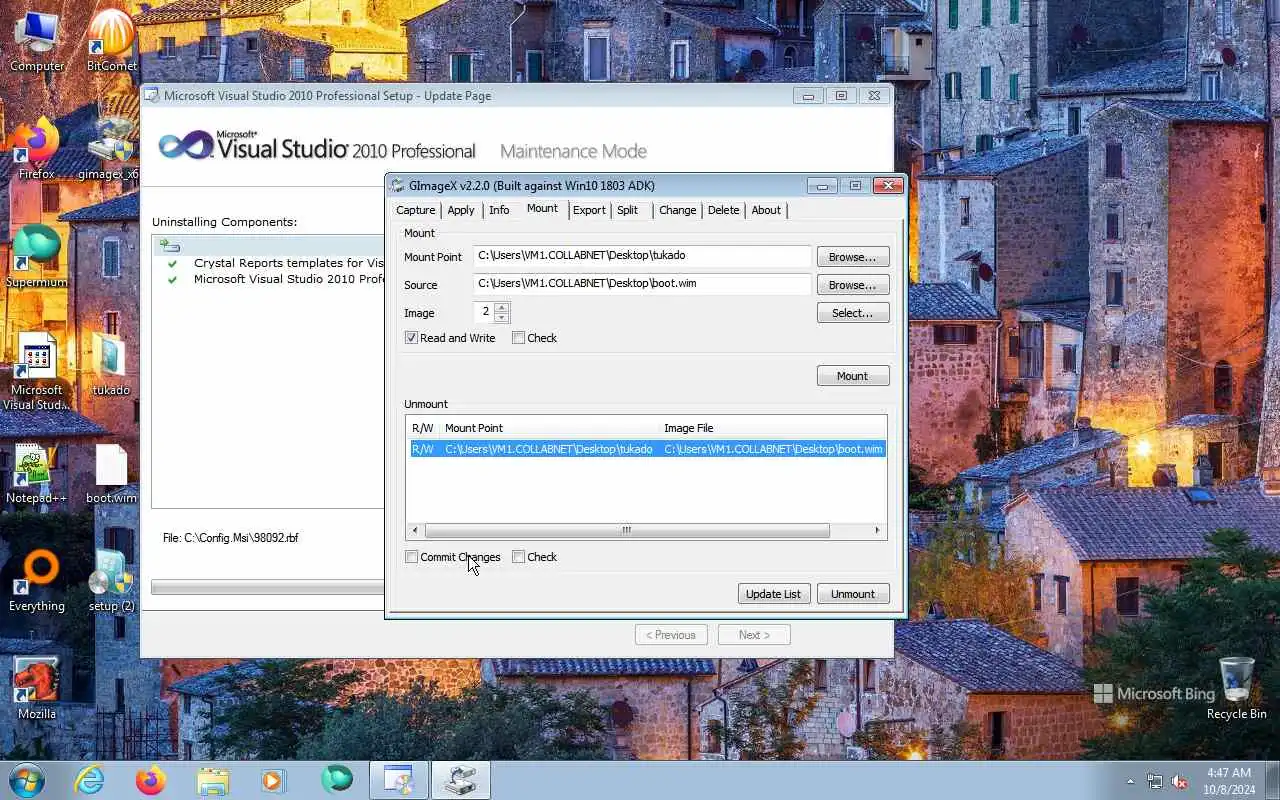
Task: Click the R/W column header
Action: [x=423, y=428]
